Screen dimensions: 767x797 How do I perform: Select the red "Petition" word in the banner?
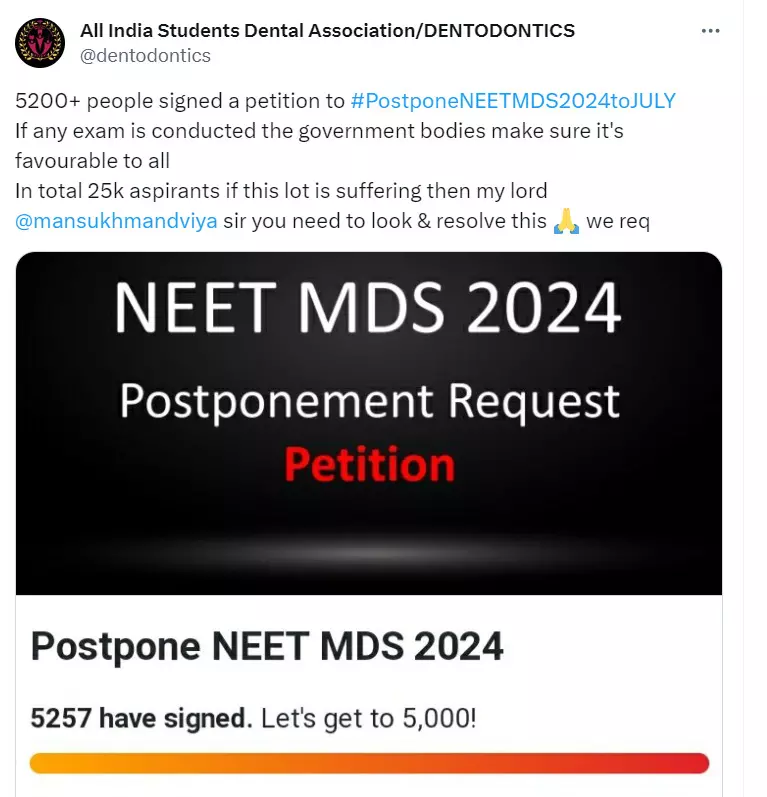[369, 463]
